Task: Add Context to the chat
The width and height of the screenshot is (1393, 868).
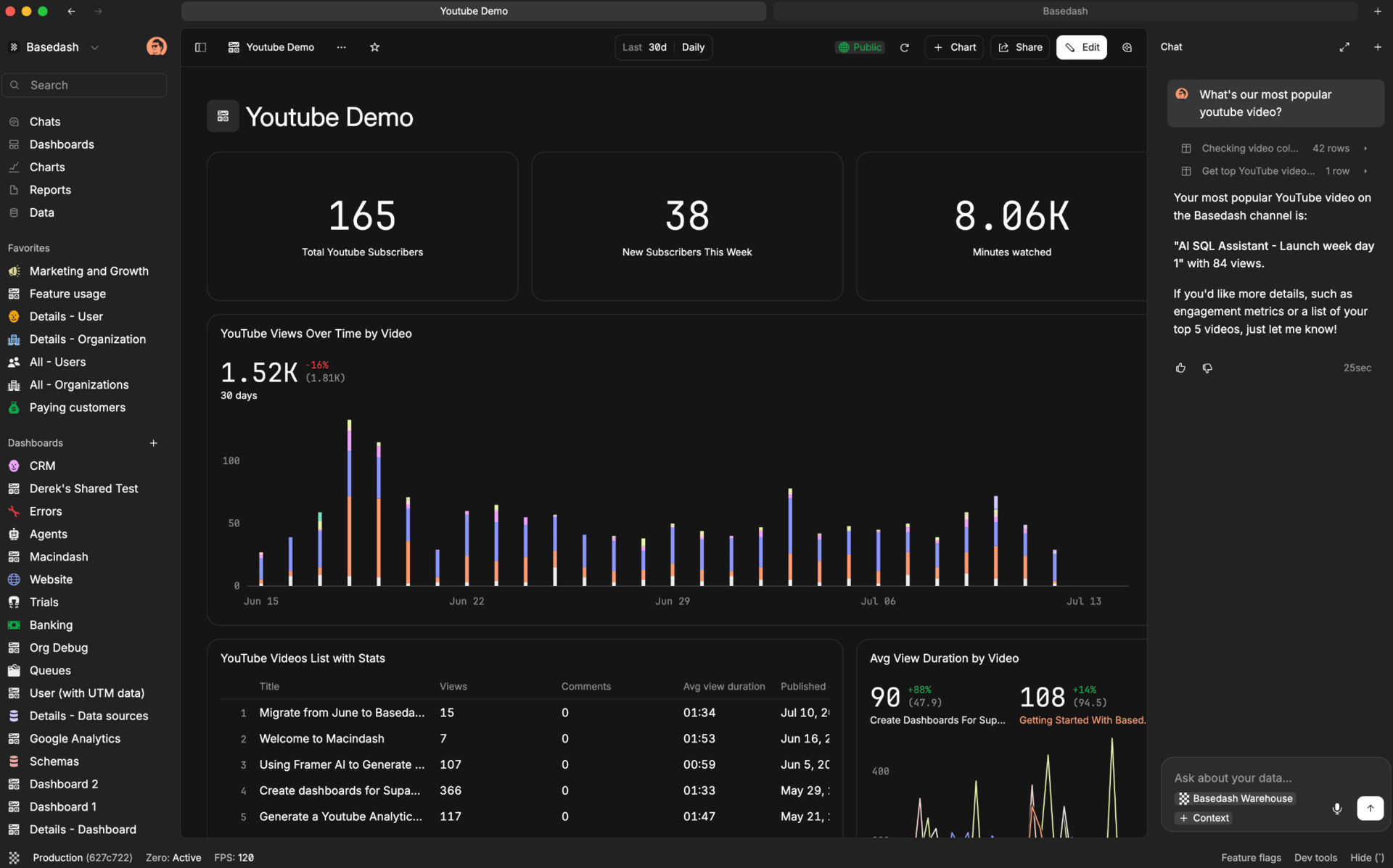Action: 1204,818
